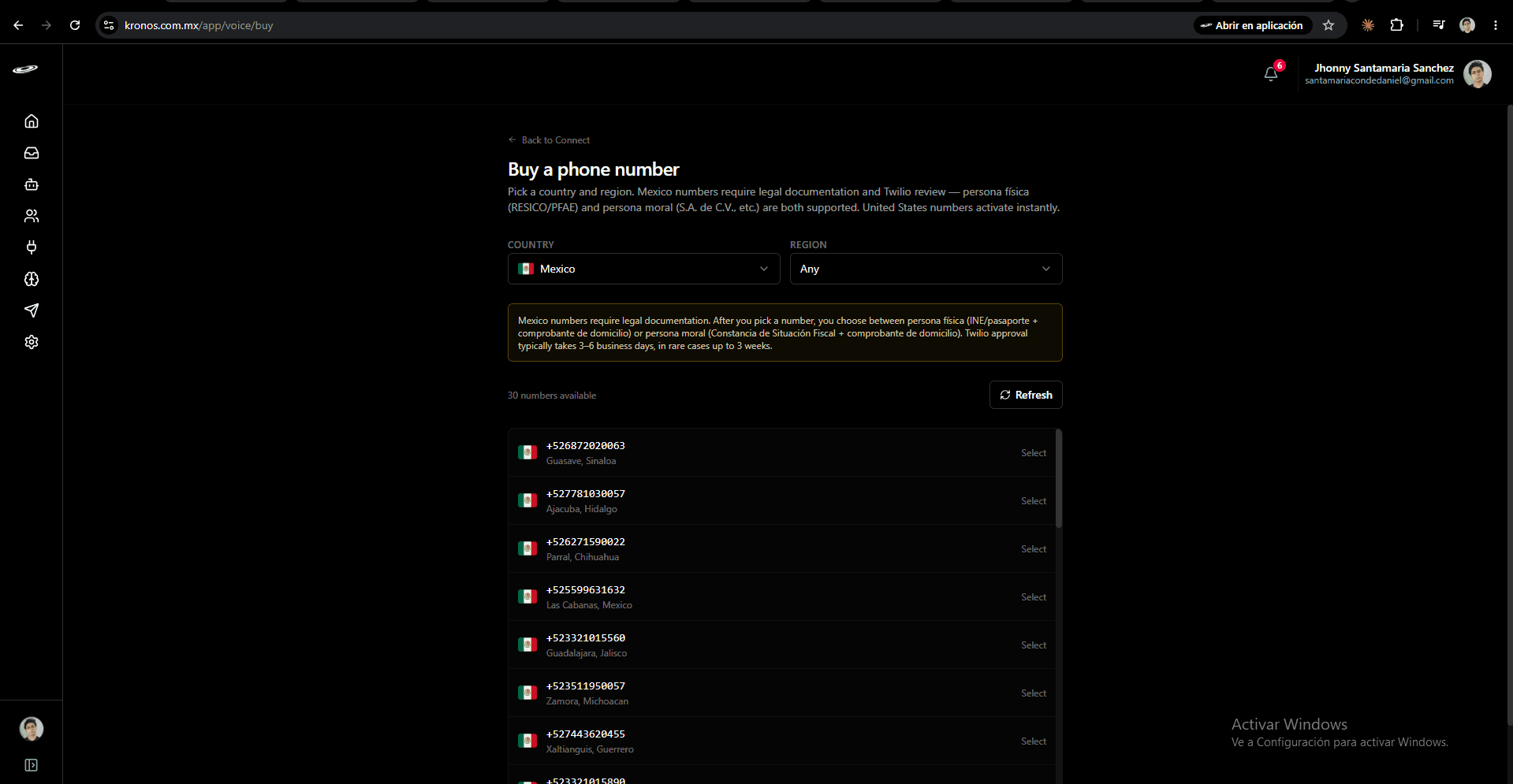1513x784 pixels.
Task: Collapse sidebar using the panel toggle icon
Action: pos(32,765)
